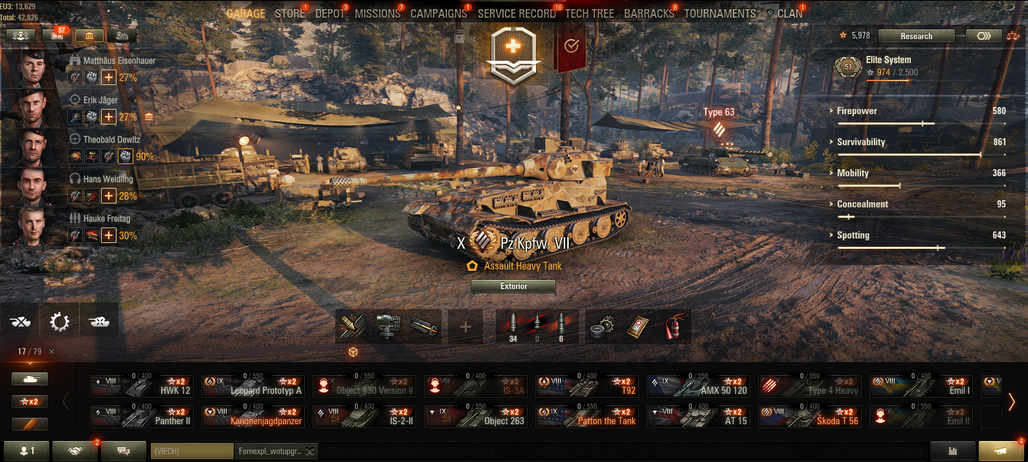Switch to the TECH TREE tab
This screenshot has height=462, width=1028.
[589, 13]
